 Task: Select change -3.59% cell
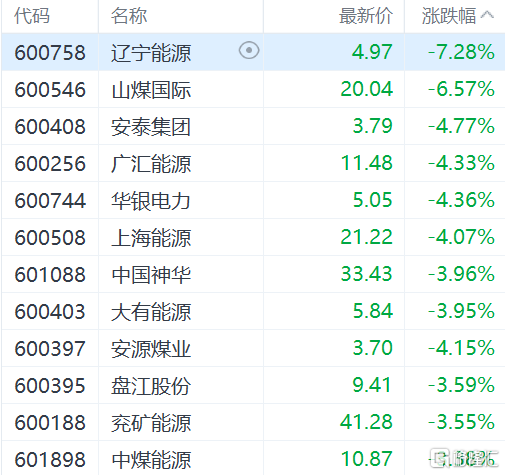(x=461, y=385)
